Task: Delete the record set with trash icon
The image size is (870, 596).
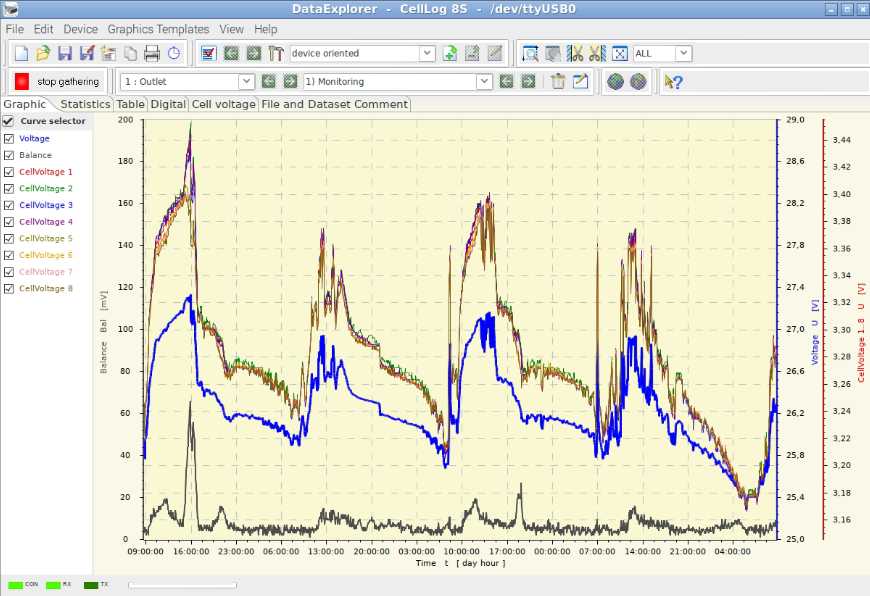Action: tap(558, 82)
